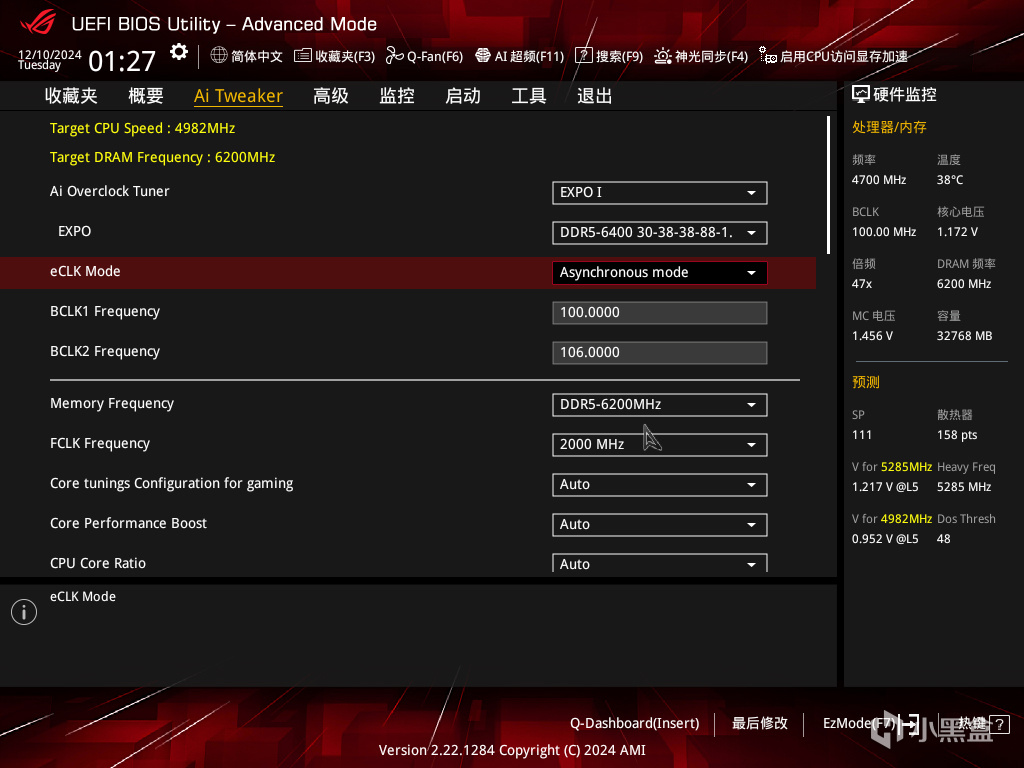Go to 启动 tab

click(463, 96)
